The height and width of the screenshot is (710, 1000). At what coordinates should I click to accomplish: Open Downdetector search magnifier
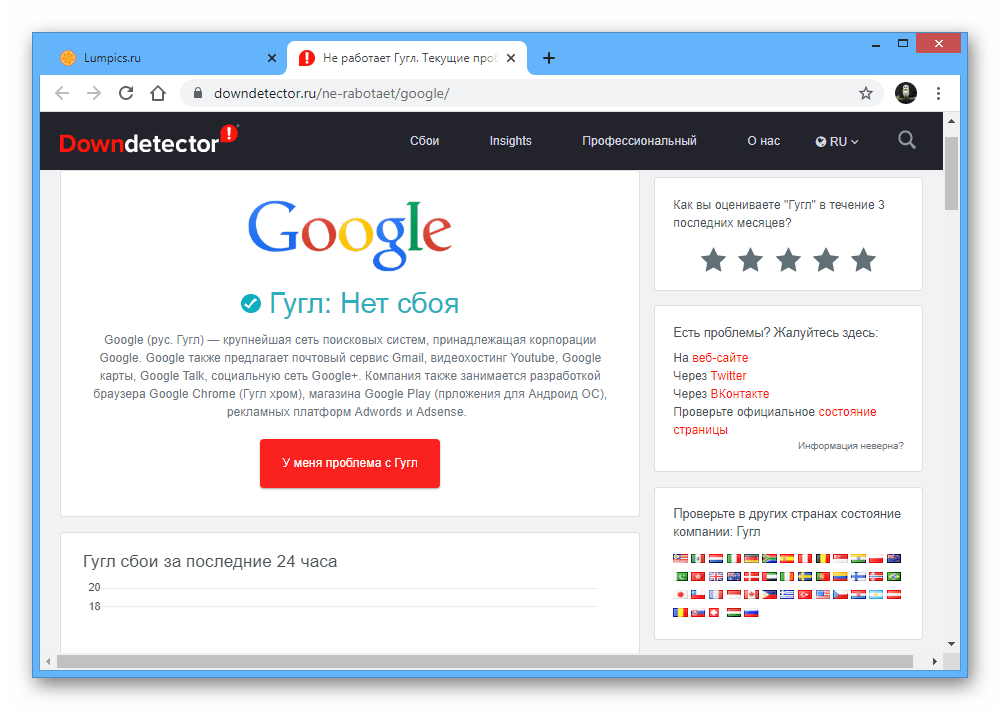(x=907, y=140)
